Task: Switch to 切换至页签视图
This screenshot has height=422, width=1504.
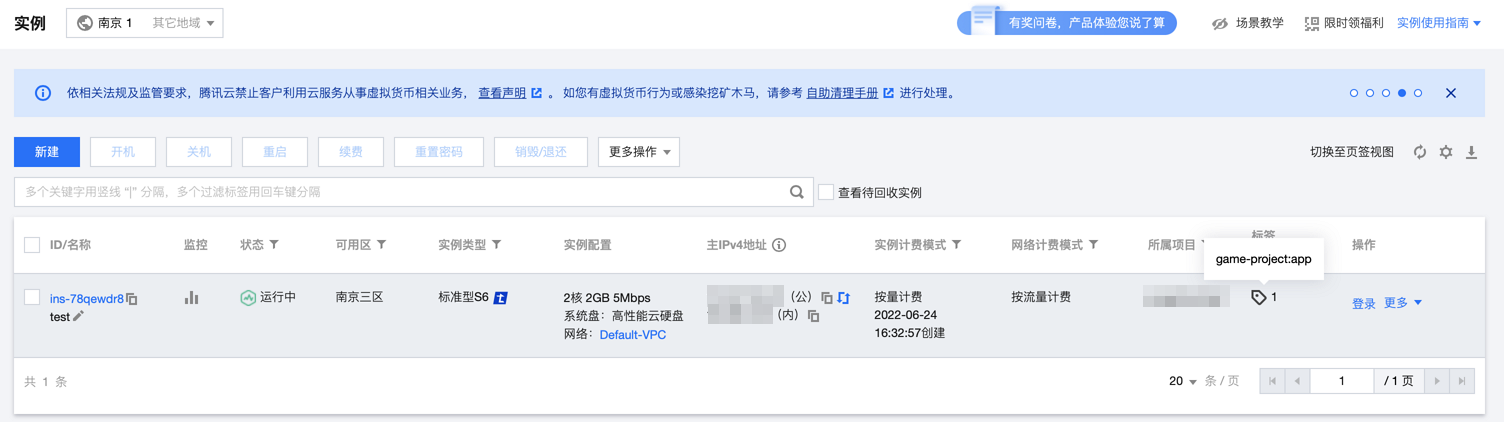Action: click(x=1351, y=152)
